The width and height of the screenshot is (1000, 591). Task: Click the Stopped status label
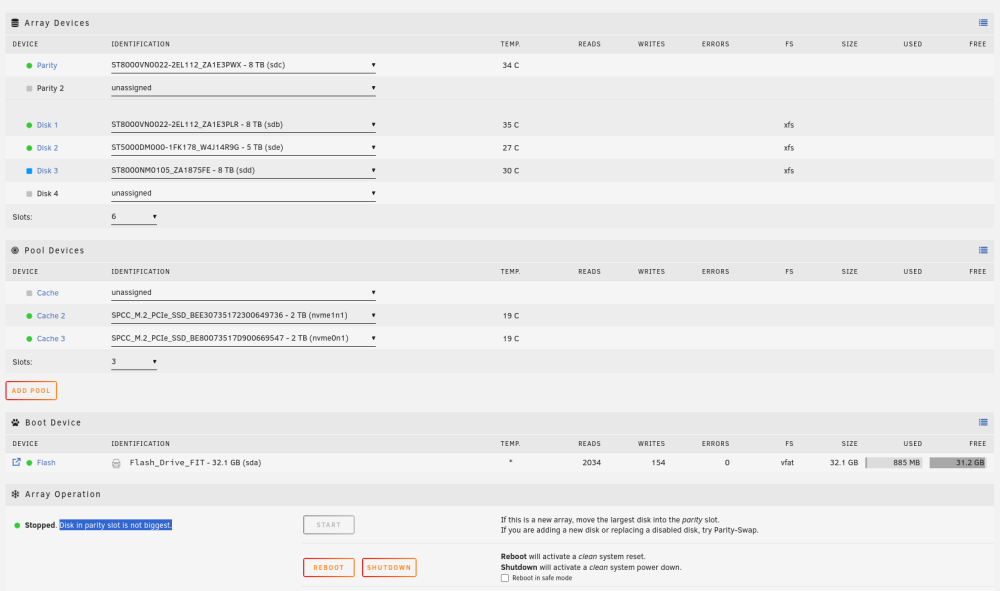40,525
